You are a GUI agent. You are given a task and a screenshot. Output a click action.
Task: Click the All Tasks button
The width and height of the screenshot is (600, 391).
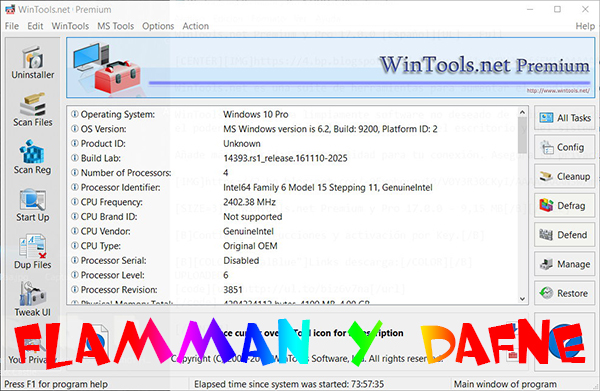(565, 118)
